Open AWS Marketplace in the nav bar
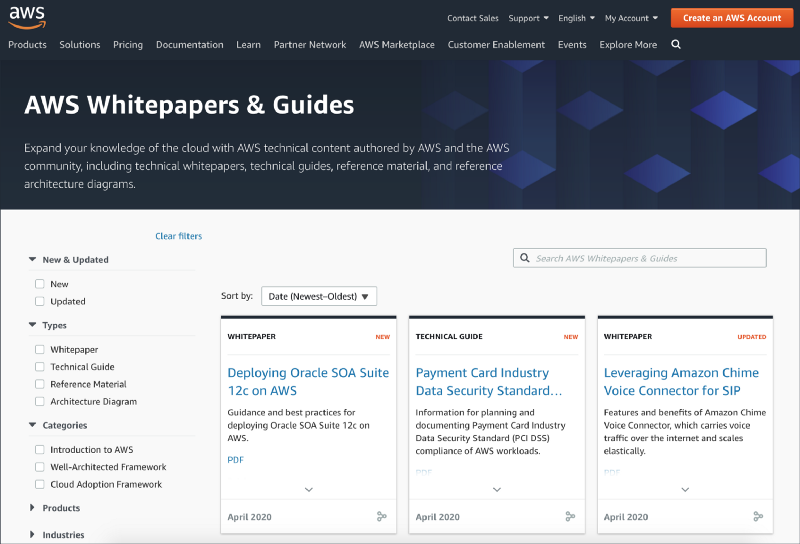This screenshot has height=544, width=800. pyautogui.click(x=397, y=44)
